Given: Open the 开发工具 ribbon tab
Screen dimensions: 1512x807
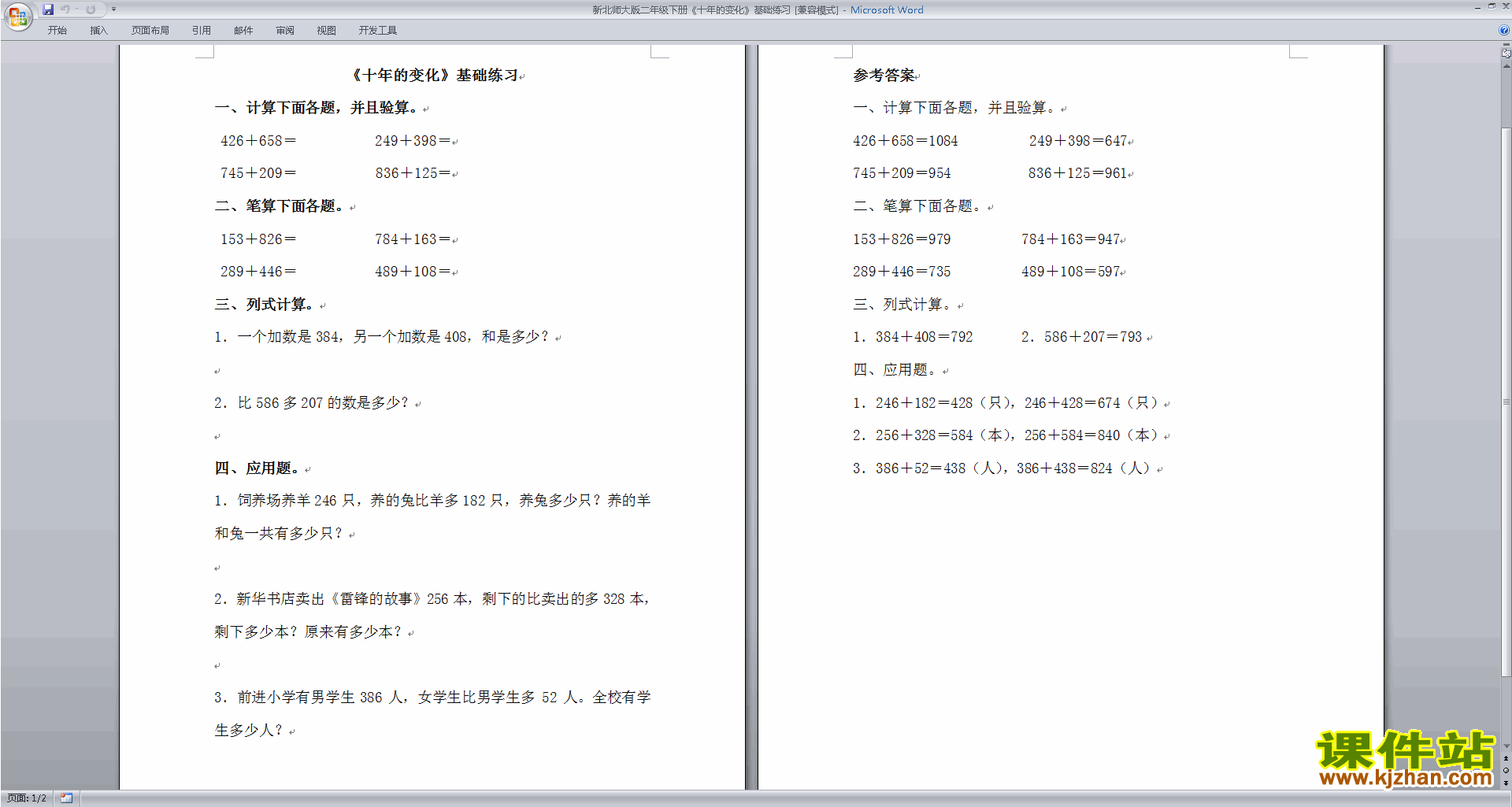Looking at the screenshot, I should (377, 31).
